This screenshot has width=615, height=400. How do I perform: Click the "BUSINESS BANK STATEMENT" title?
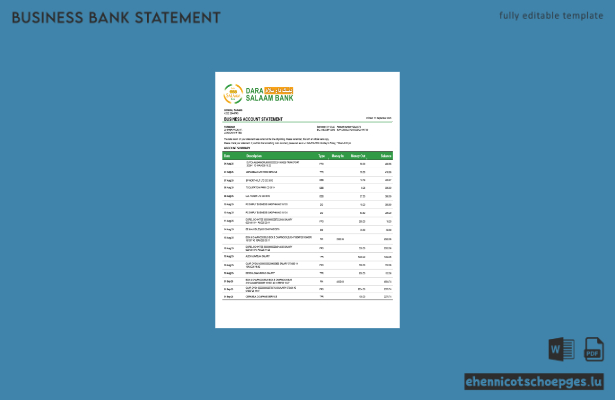pyautogui.click(x=116, y=18)
